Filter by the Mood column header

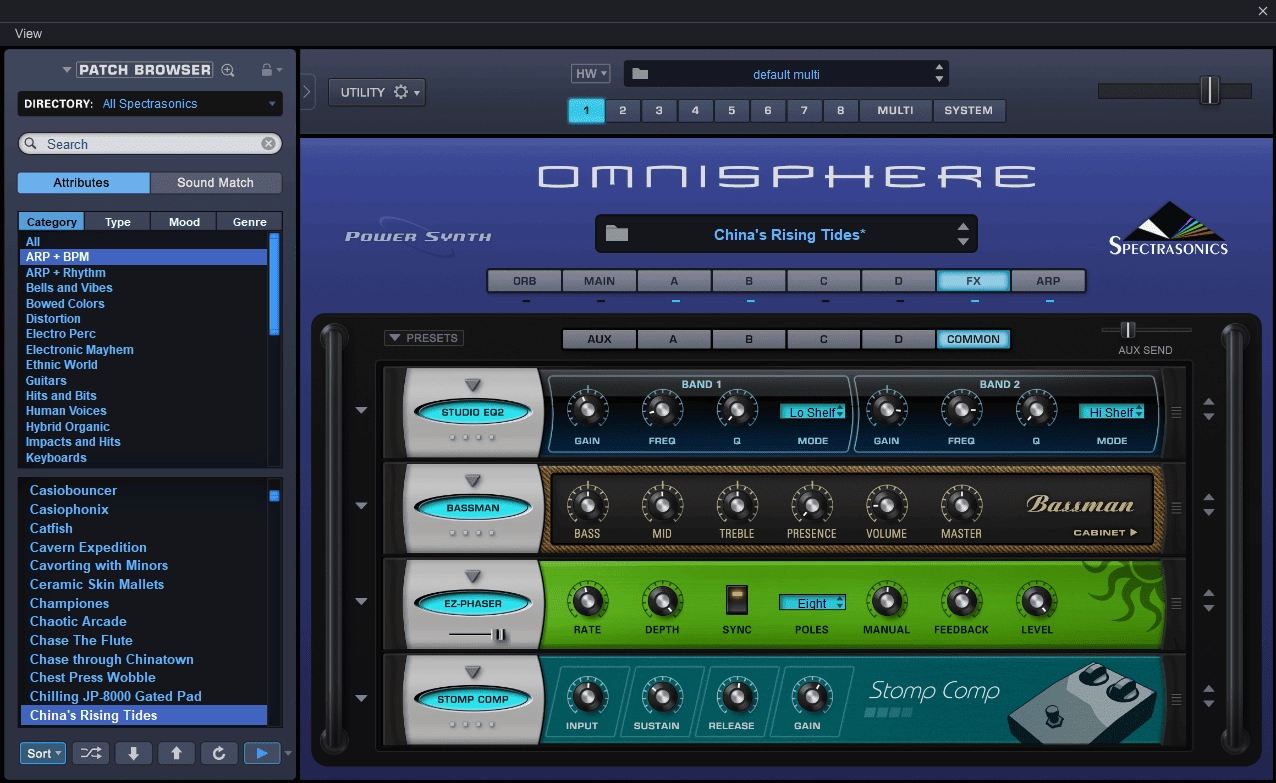click(184, 222)
